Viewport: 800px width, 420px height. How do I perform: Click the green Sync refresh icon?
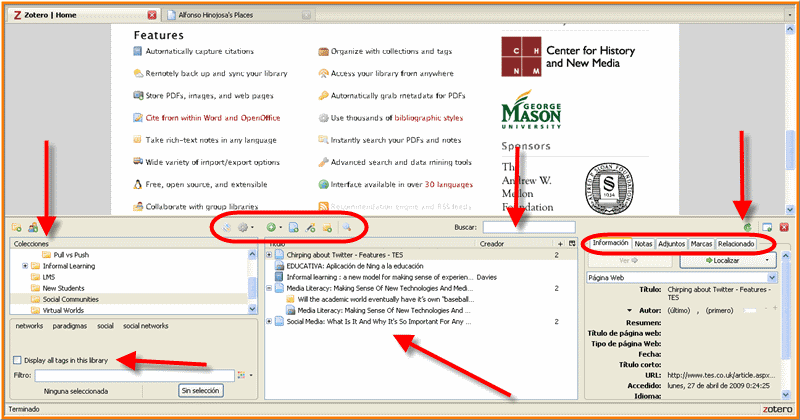point(747,228)
